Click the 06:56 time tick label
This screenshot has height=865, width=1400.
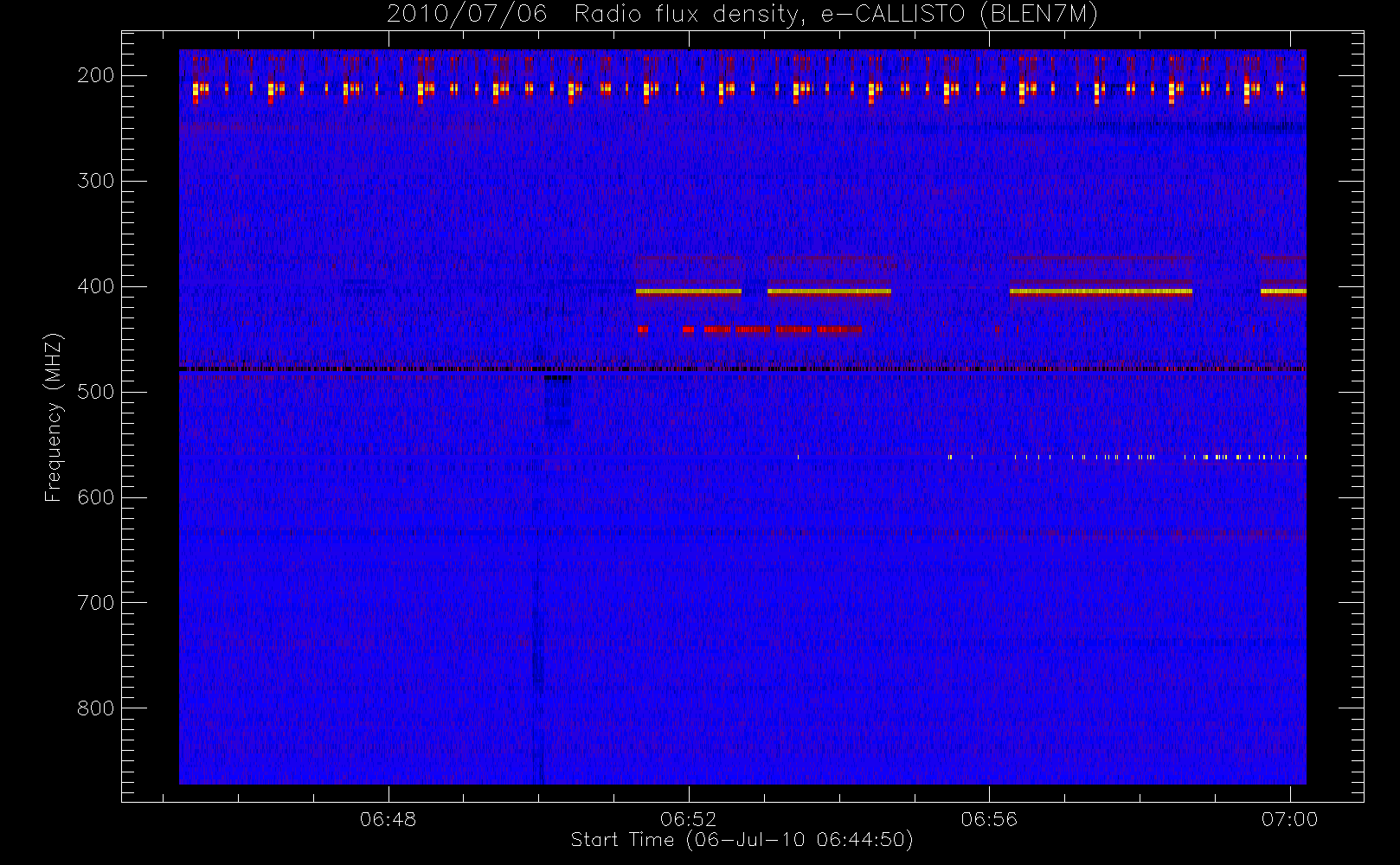tap(989, 819)
